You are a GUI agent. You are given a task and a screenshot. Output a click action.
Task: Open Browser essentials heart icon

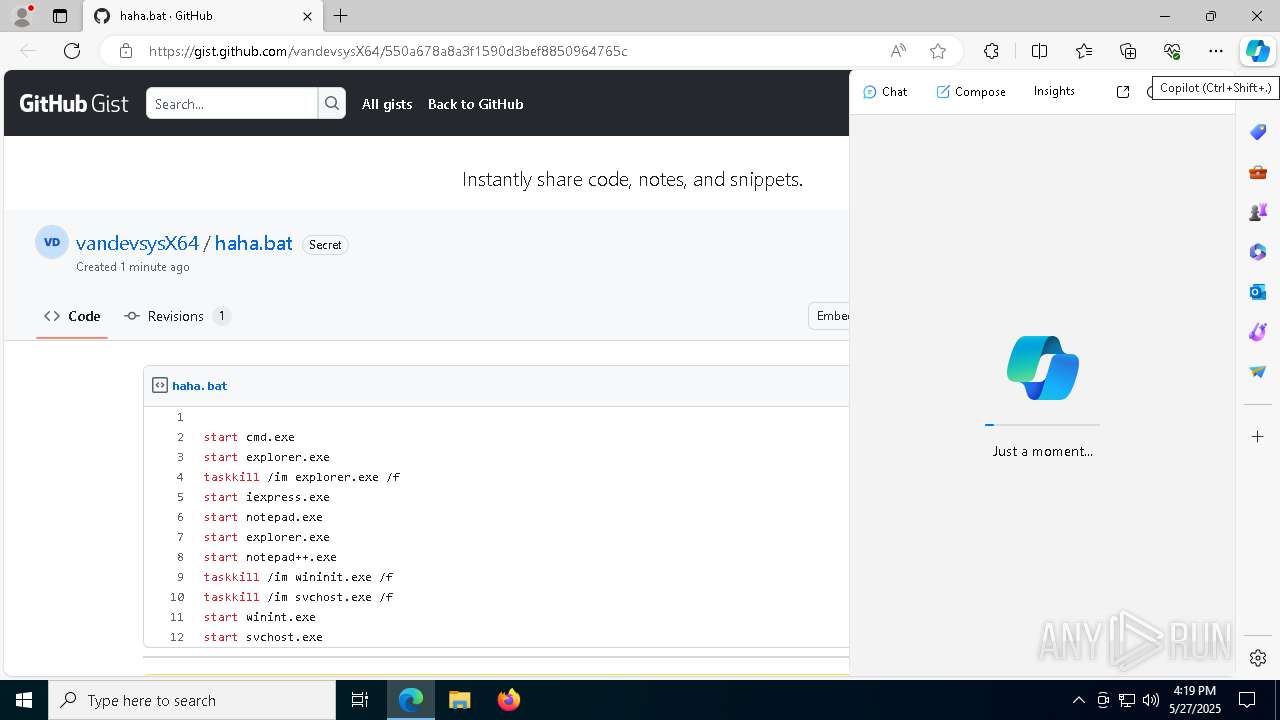[1172, 51]
